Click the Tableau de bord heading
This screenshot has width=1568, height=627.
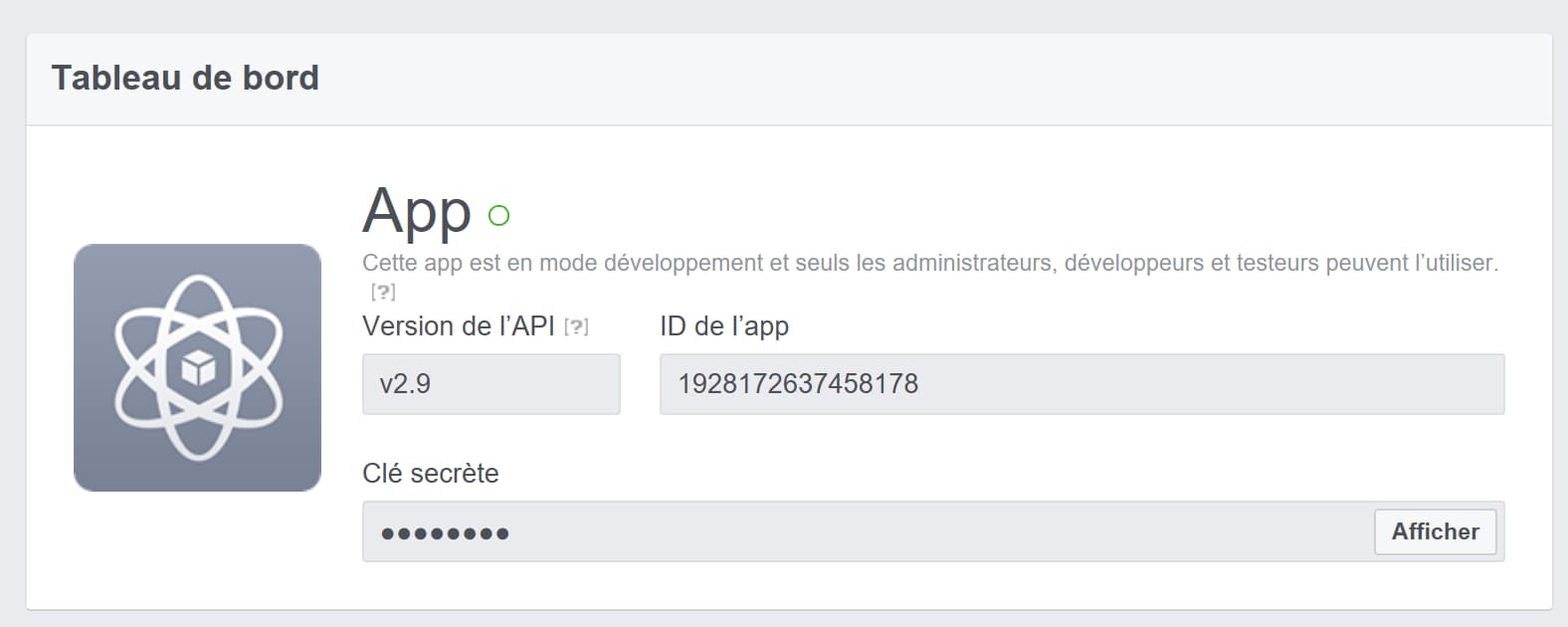coord(185,78)
